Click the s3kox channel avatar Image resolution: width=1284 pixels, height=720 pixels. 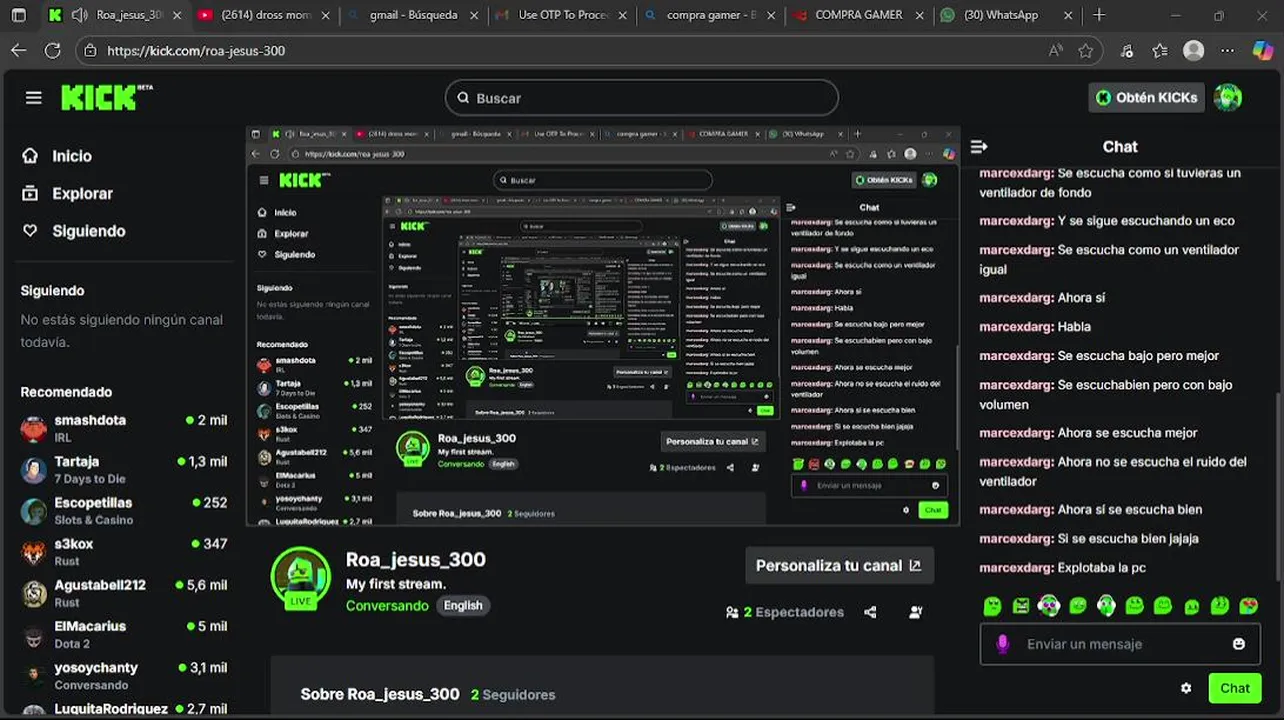(34, 552)
